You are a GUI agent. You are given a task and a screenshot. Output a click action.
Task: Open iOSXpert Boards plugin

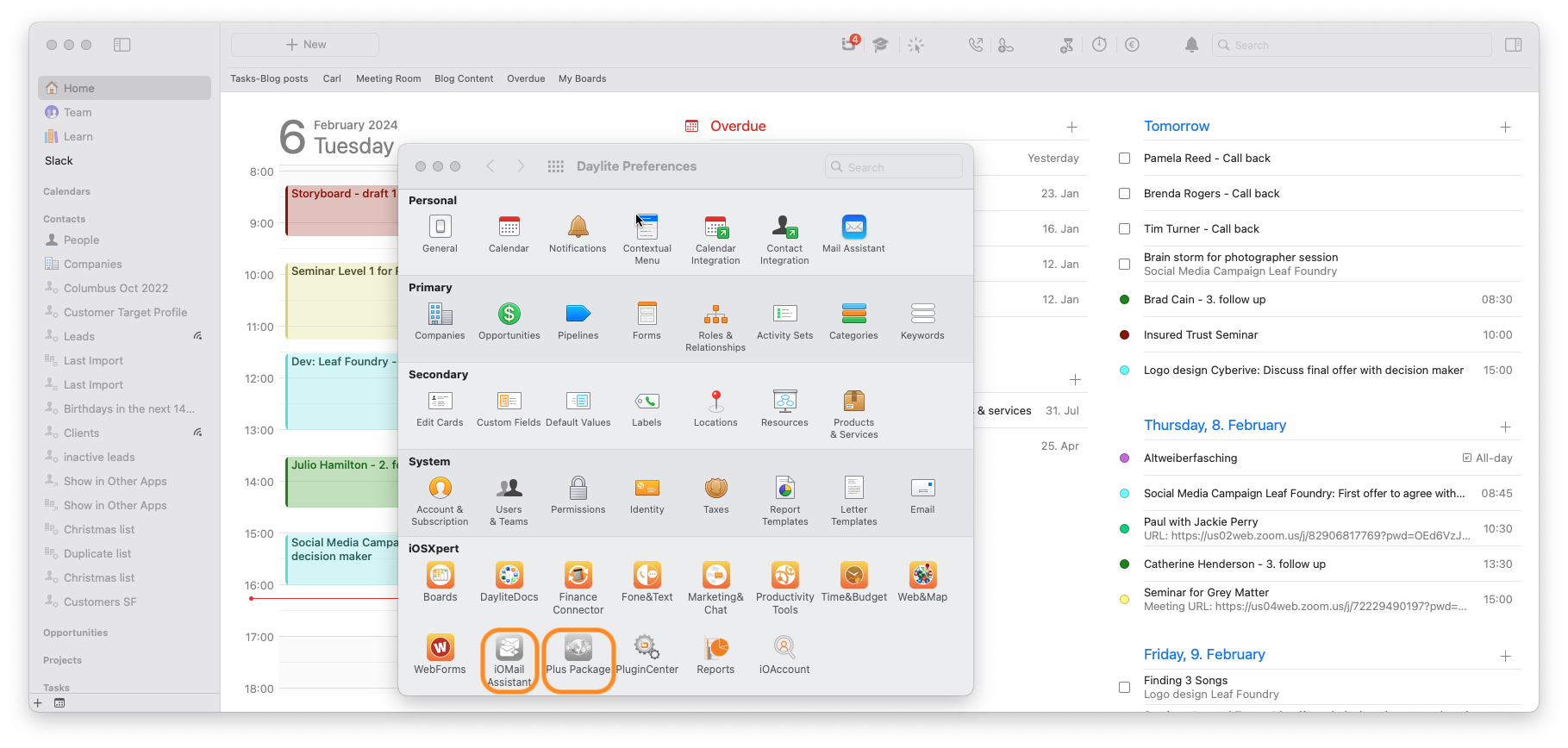pyautogui.click(x=440, y=575)
